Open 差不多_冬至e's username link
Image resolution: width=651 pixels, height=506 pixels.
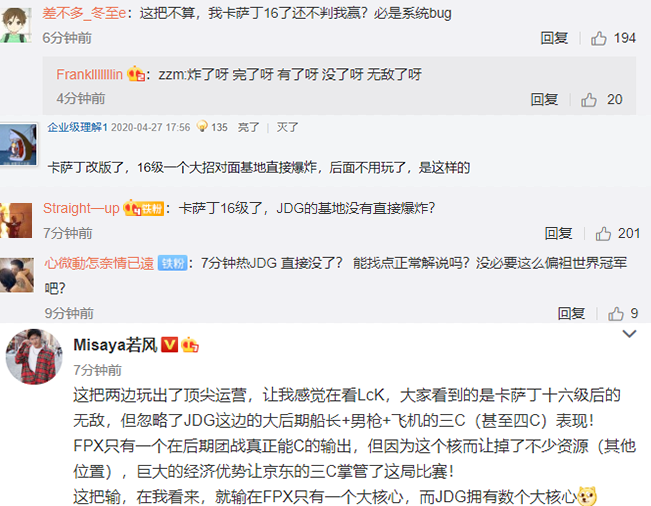(x=84, y=14)
